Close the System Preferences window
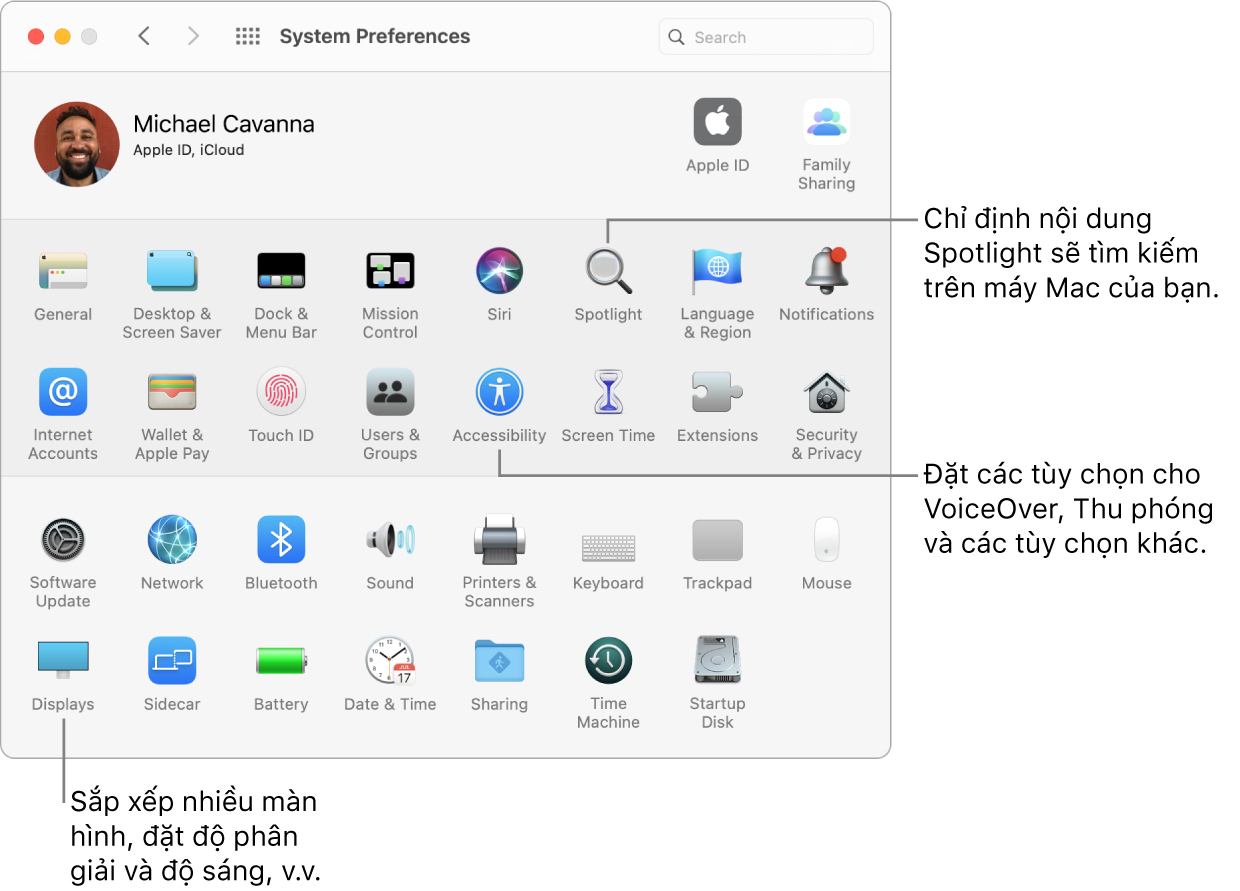This screenshot has width=1240, height=891. click(x=36, y=37)
